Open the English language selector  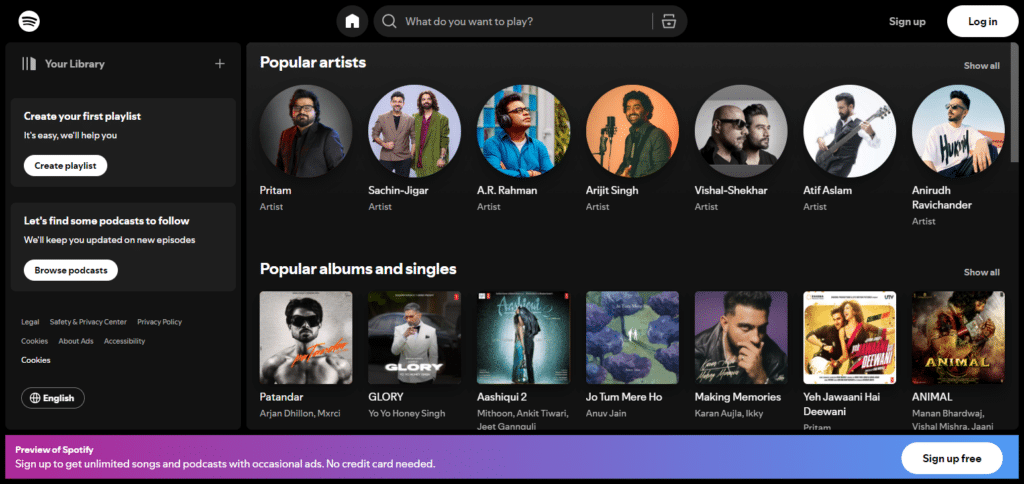click(53, 398)
